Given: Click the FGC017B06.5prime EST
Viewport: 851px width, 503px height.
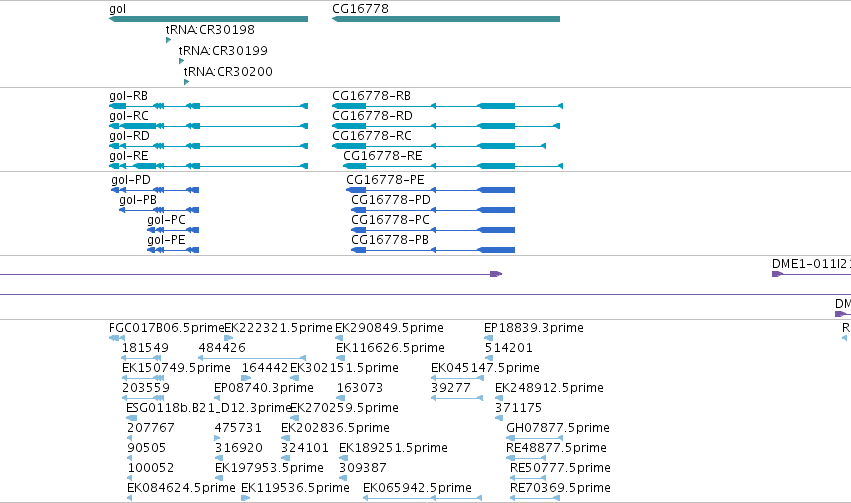Looking at the screenshot, I should point(167,328).
